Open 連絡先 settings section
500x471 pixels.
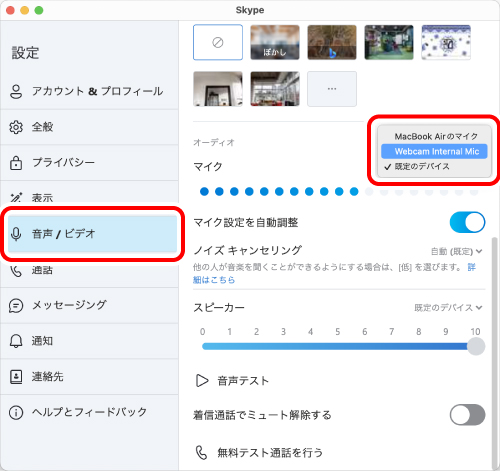tap(89, 377)
